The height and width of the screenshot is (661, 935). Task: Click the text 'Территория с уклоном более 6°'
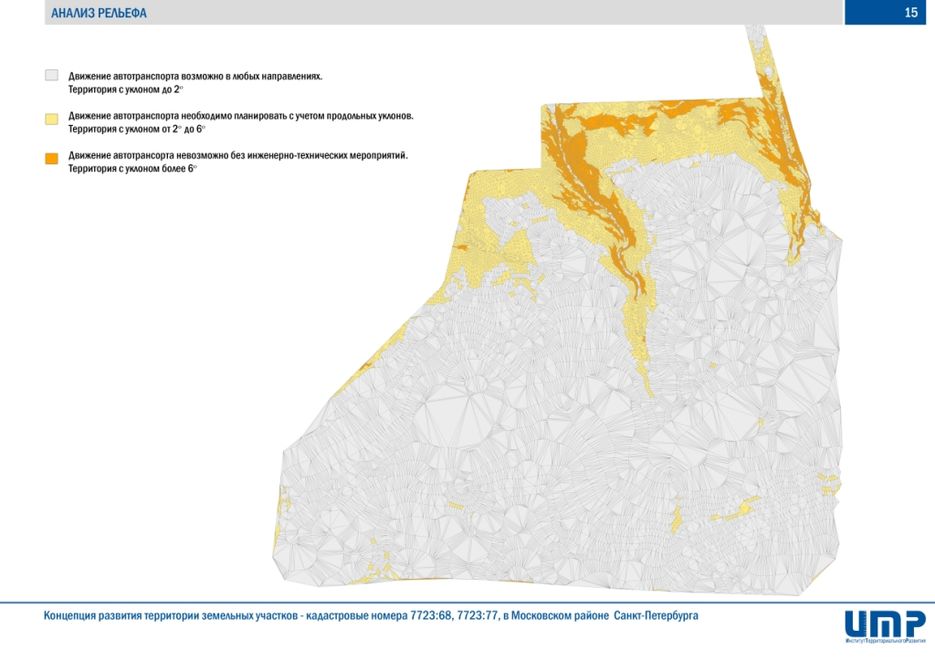click(133, 169)
